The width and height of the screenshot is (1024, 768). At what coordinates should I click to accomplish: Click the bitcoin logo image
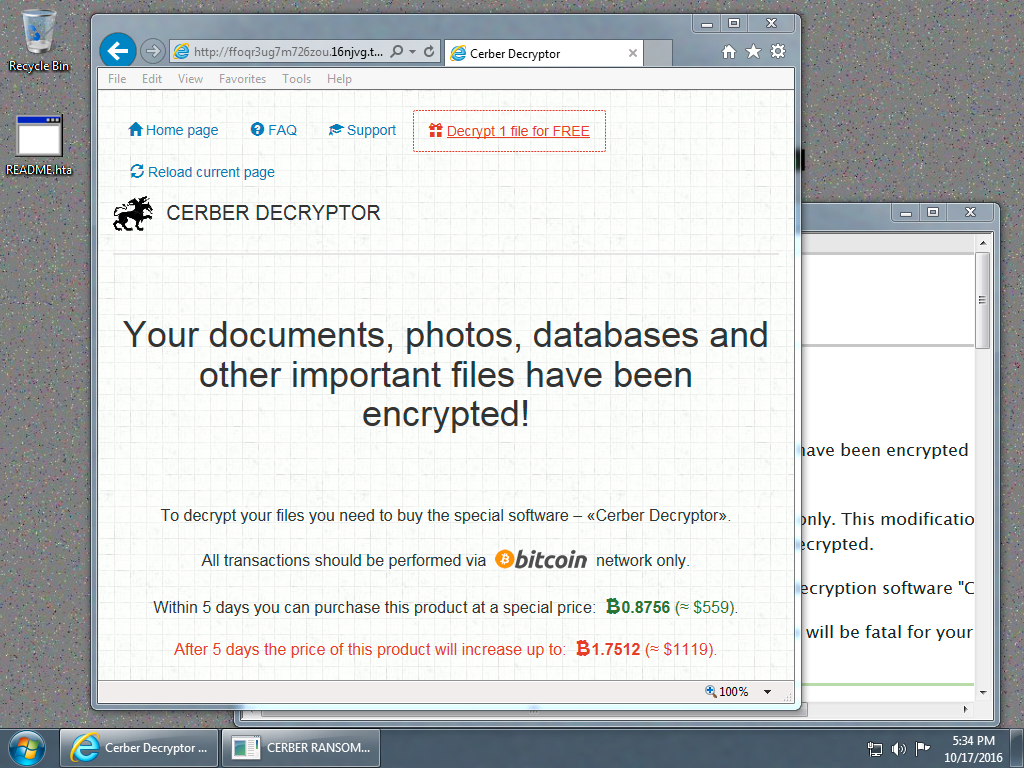pos(541,560)
